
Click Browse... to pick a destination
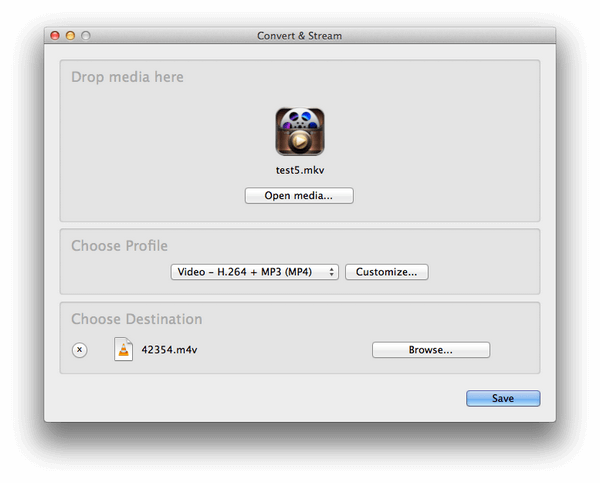point(430,350)
